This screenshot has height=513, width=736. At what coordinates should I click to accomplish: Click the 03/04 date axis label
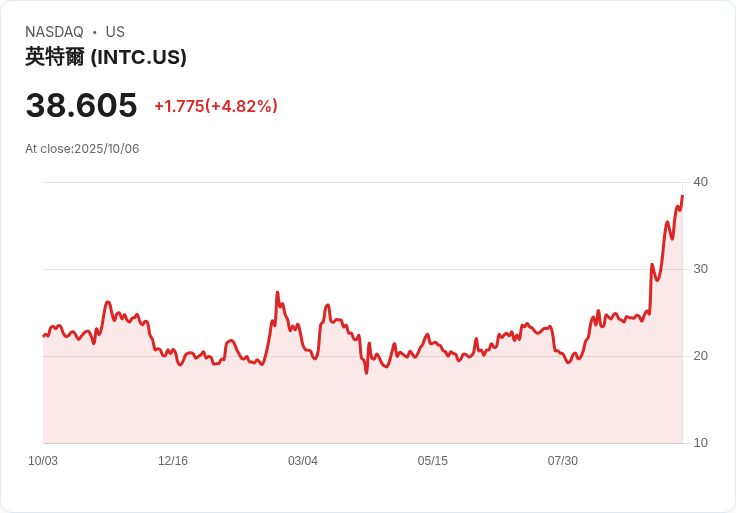point(303,461)
